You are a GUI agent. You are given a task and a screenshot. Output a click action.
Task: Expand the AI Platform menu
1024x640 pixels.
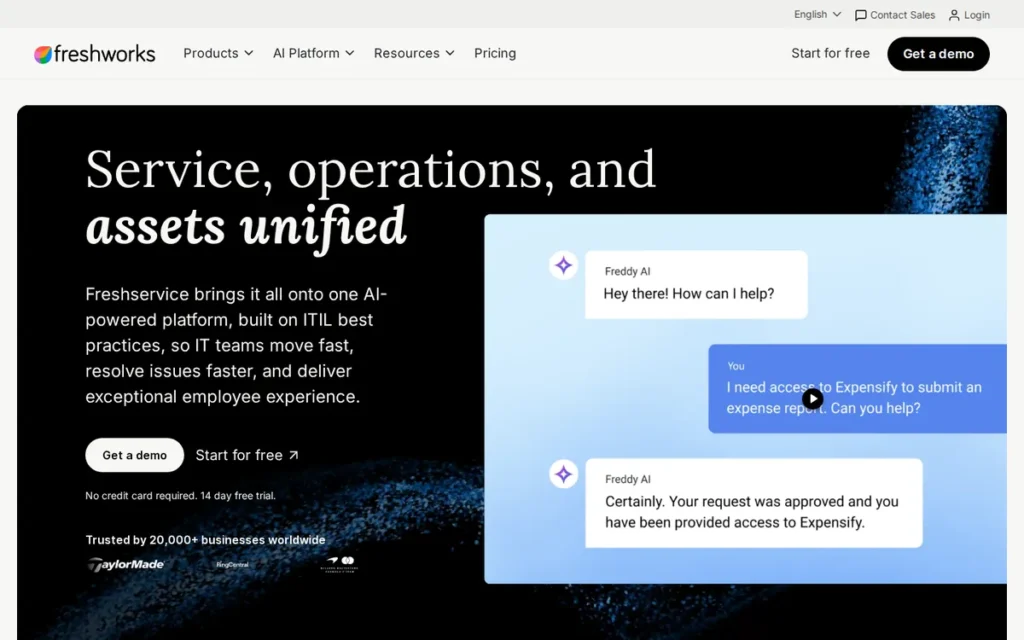pyautogui.click(x=313, y=54)
